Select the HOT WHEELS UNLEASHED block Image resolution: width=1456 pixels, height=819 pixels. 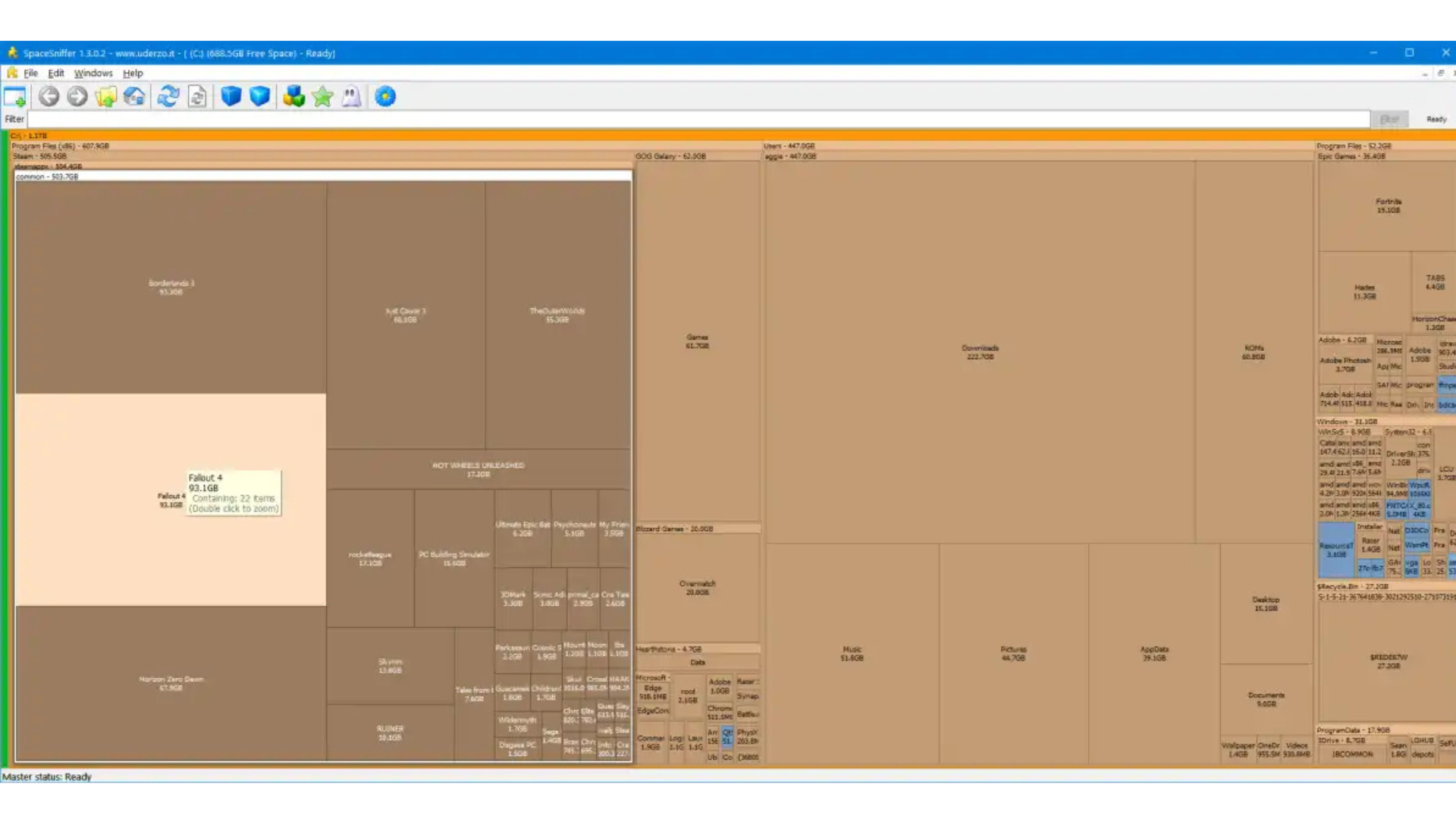(479, 469)
